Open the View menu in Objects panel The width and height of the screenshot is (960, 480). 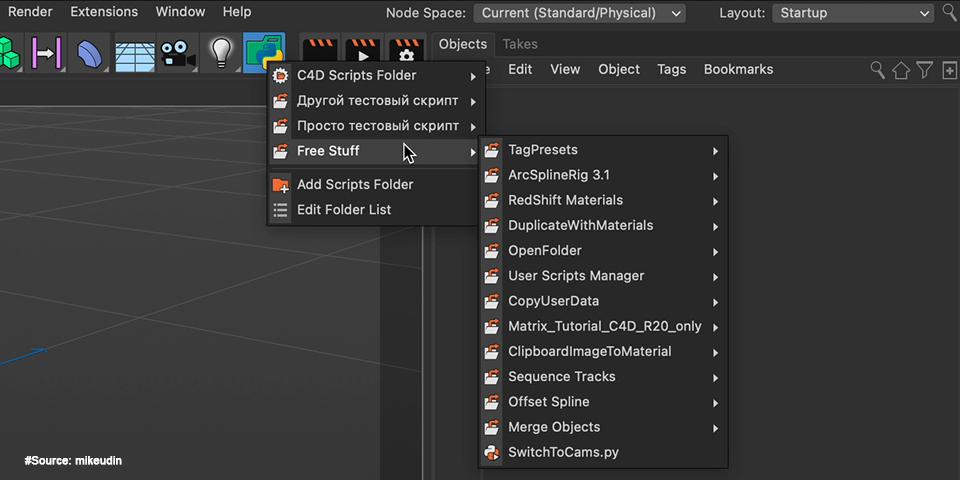(565, 69)
